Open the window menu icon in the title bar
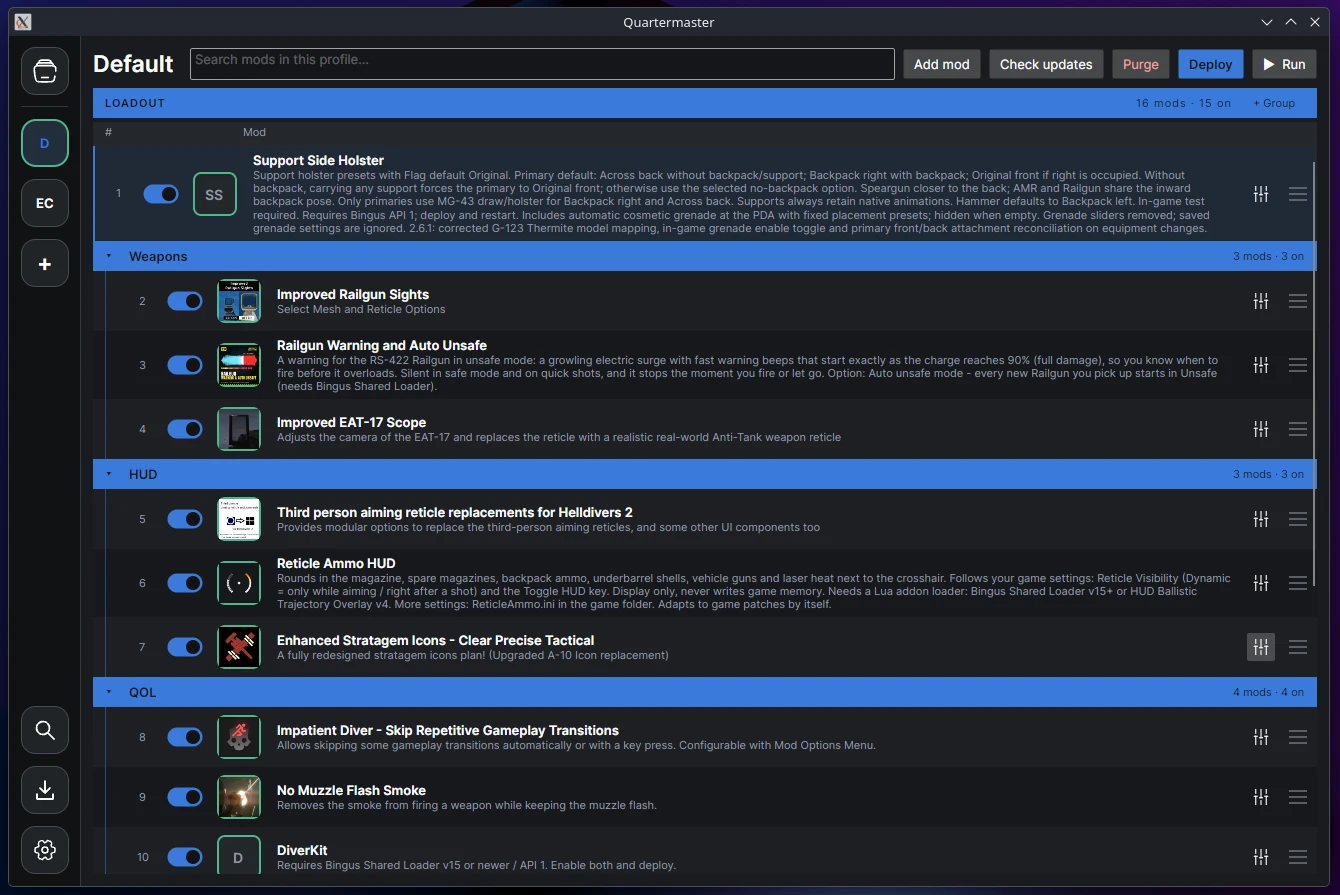 point(23,22)
